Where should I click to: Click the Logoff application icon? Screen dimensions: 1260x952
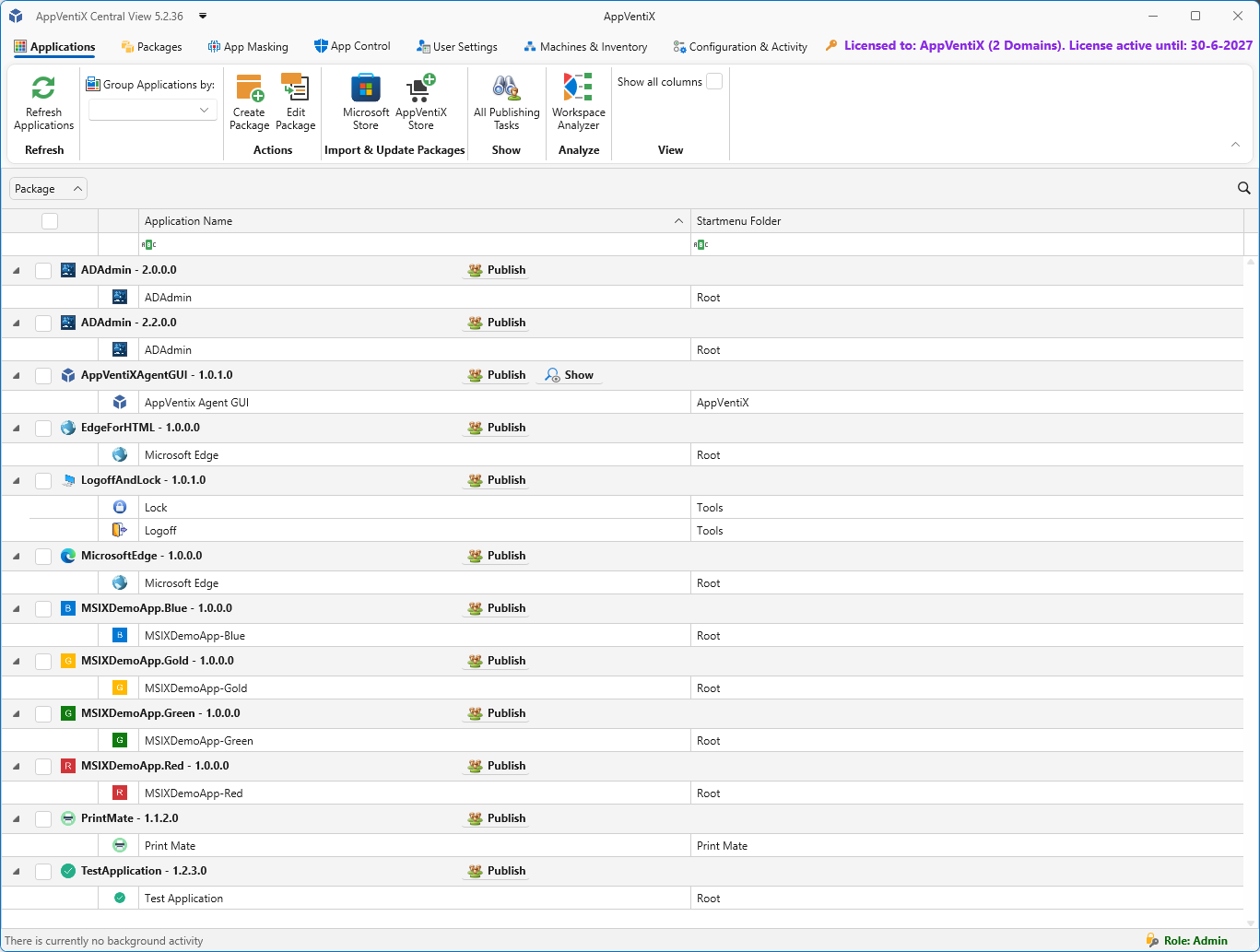pos(119,530)
